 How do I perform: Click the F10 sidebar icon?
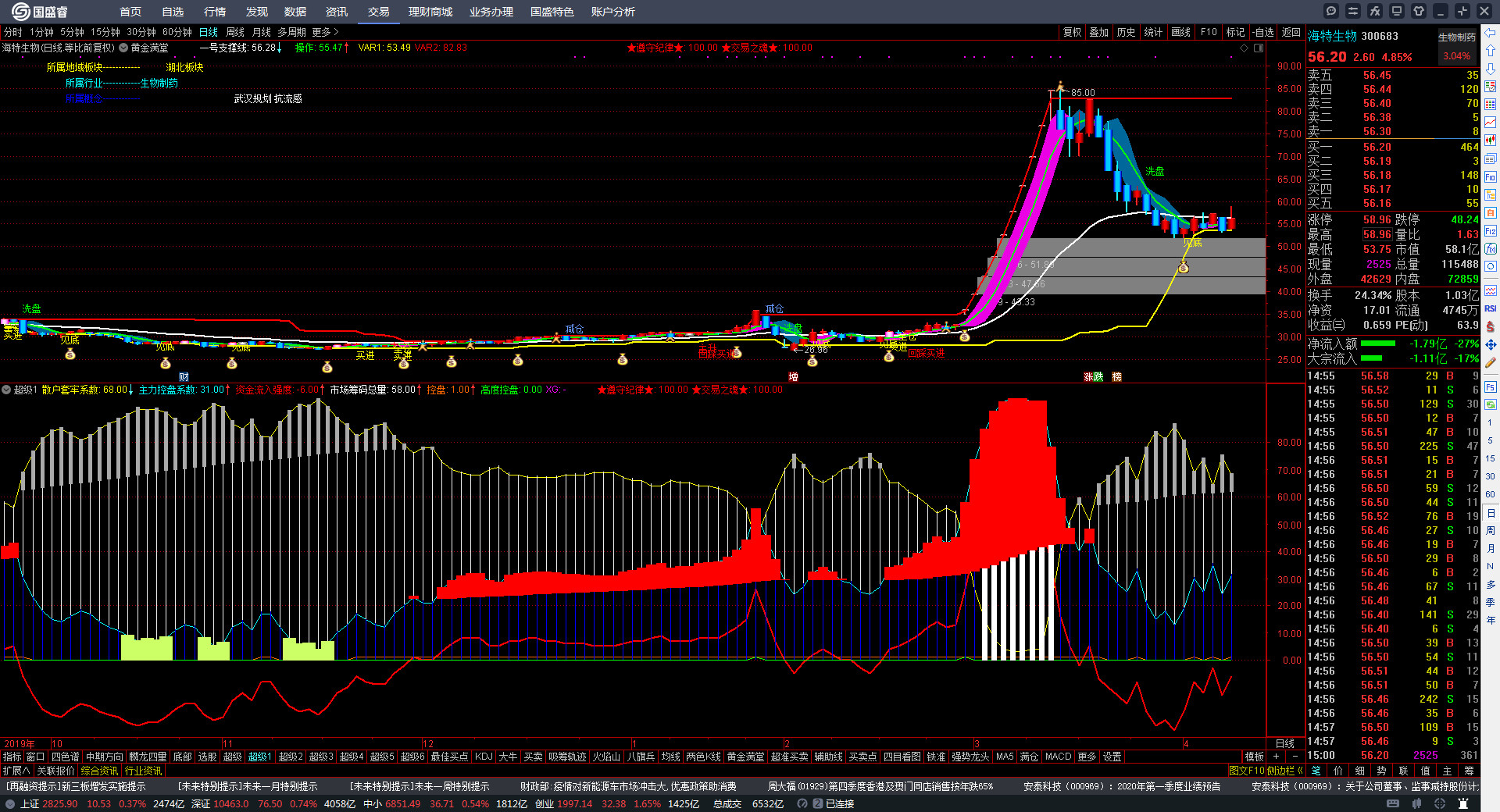[x=1491, y=177]
